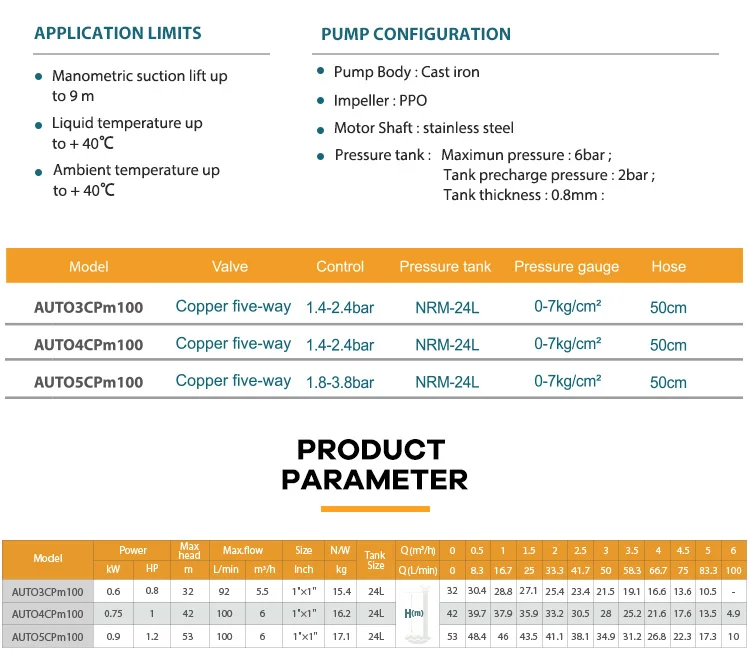Viewport: 750px width, 665px height.
Task: Click the Valve column header
Action: click(230, 266)
